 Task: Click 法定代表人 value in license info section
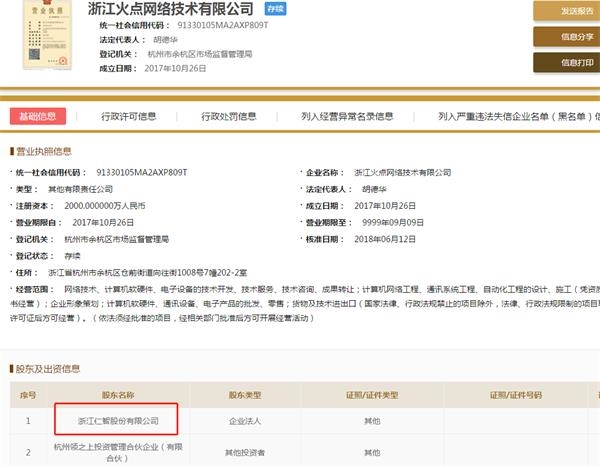(374, 189)
